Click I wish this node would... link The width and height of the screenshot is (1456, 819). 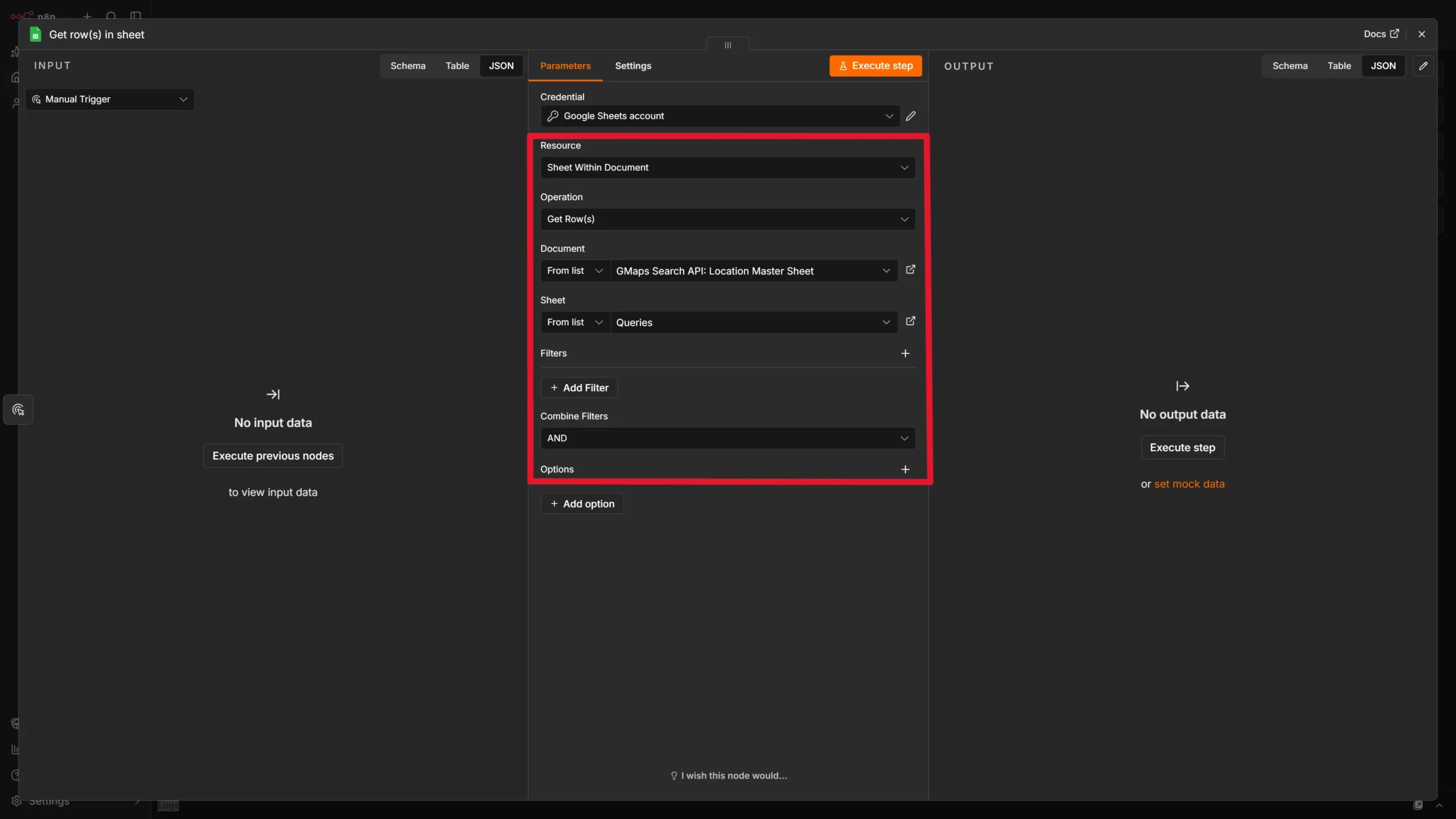click(729, 776)
